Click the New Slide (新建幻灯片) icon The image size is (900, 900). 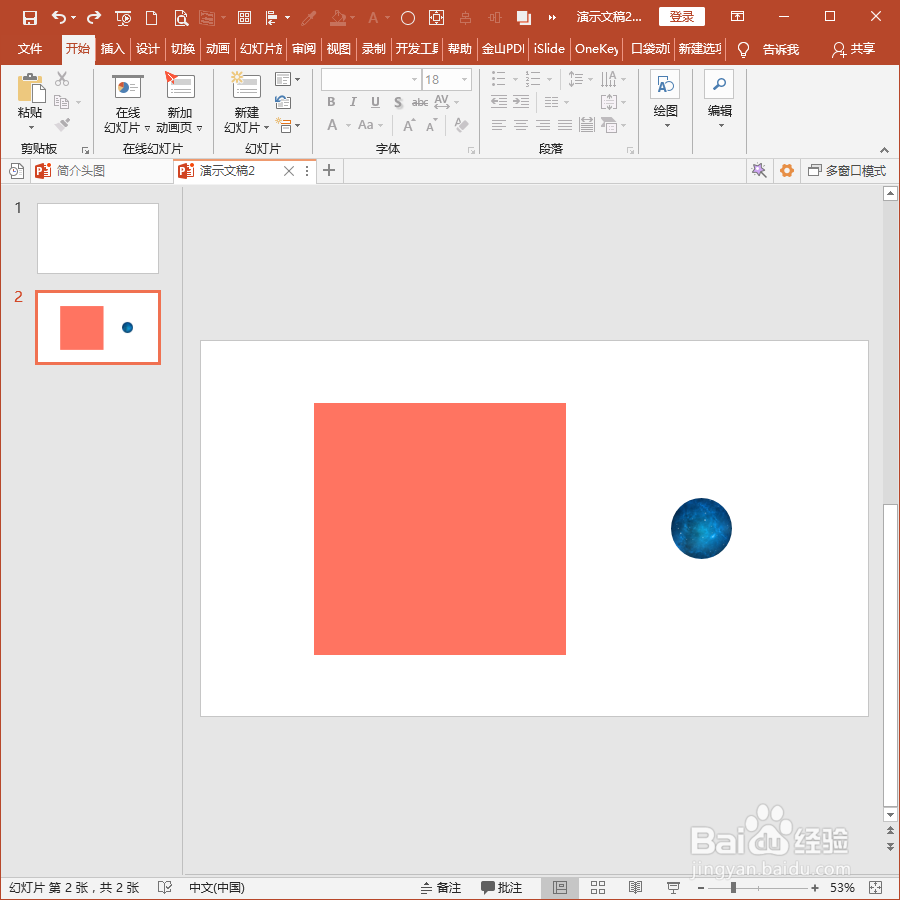[247, 86]
